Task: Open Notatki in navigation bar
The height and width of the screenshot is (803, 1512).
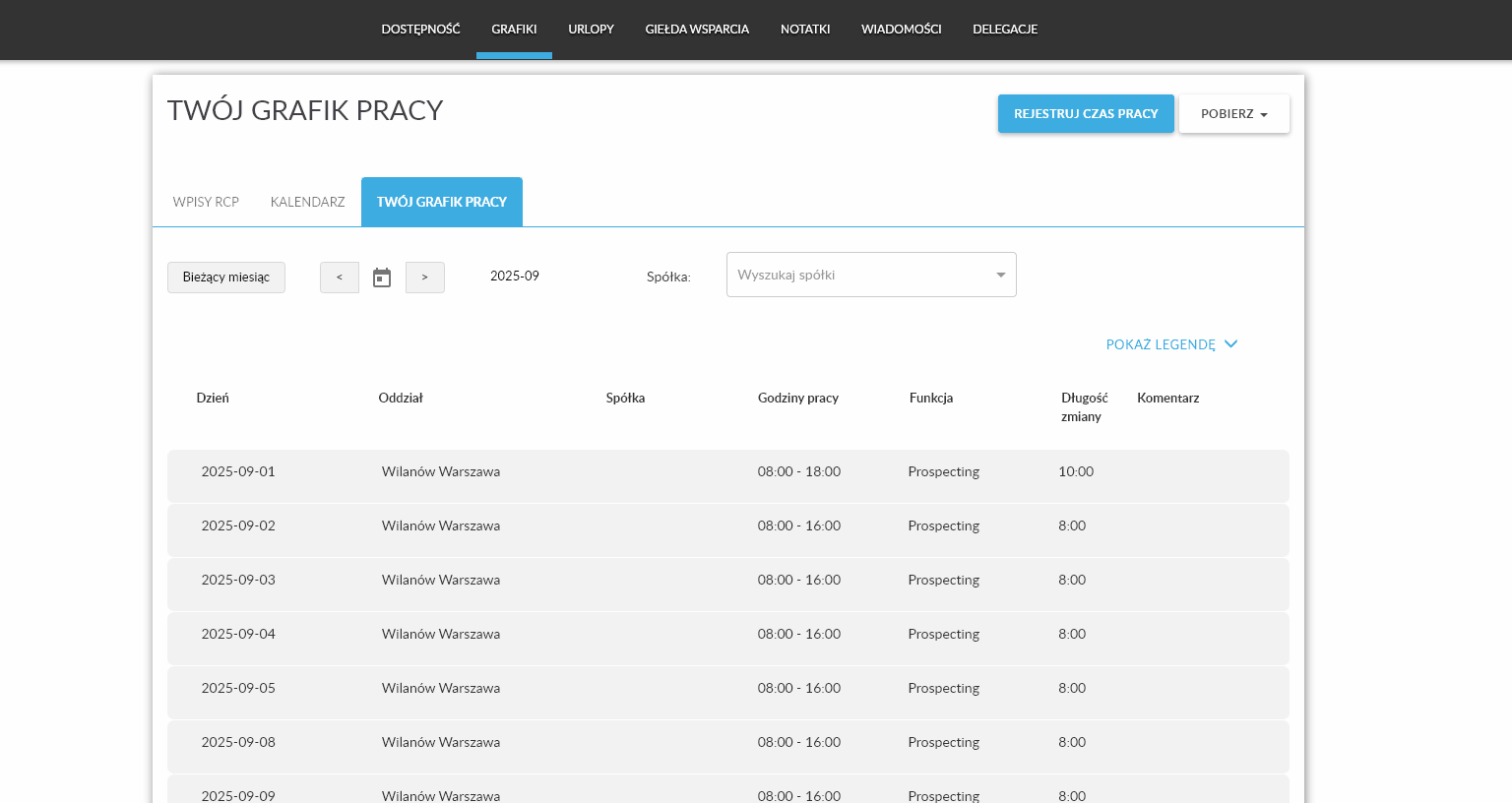Action: click(805, 30)
